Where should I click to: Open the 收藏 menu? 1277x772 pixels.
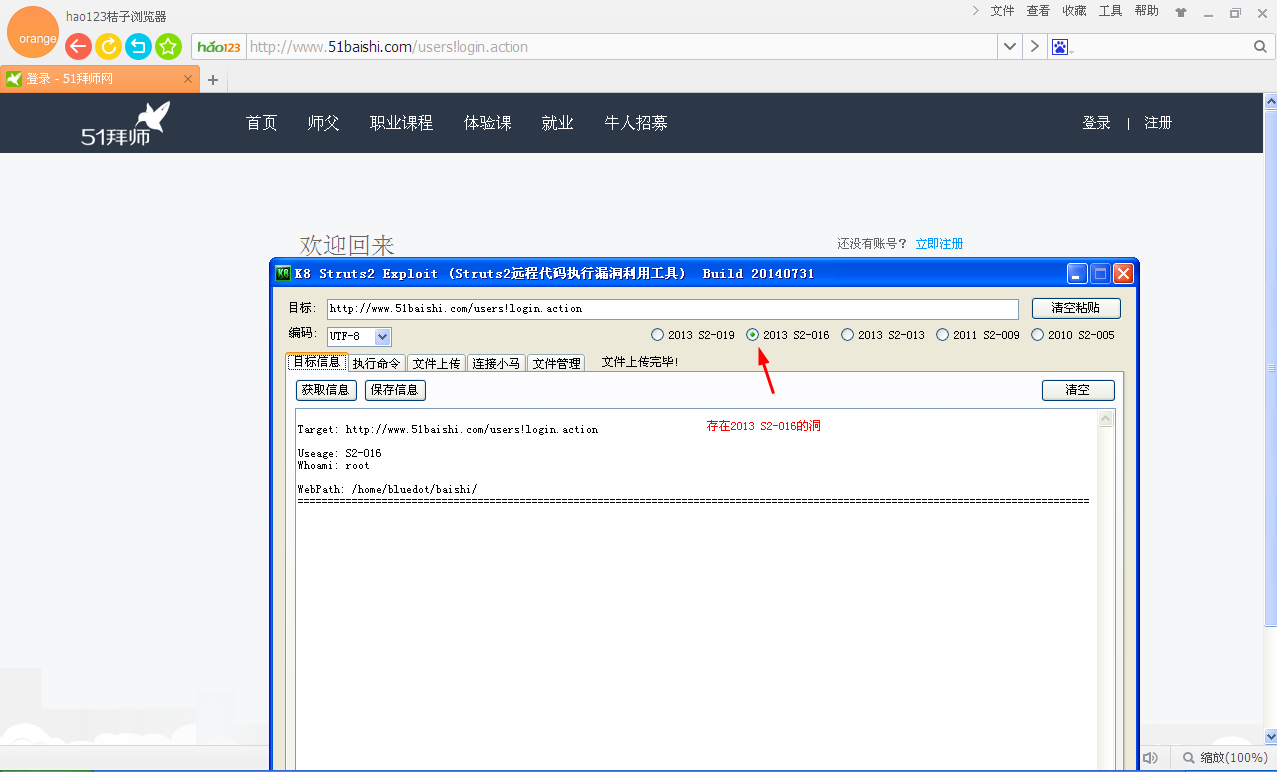pos(1074,11)
